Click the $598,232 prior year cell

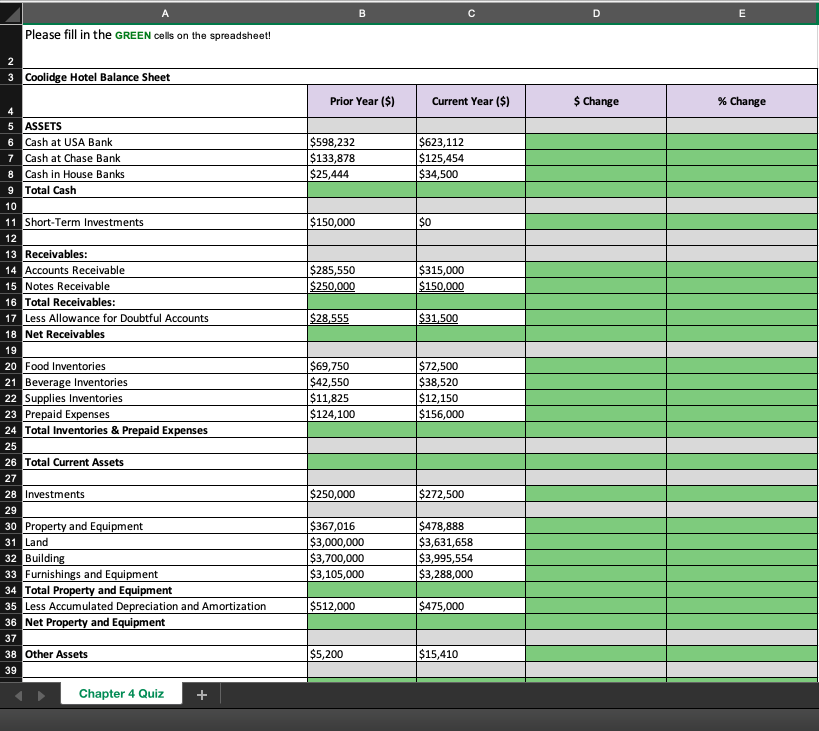point(362,142)
